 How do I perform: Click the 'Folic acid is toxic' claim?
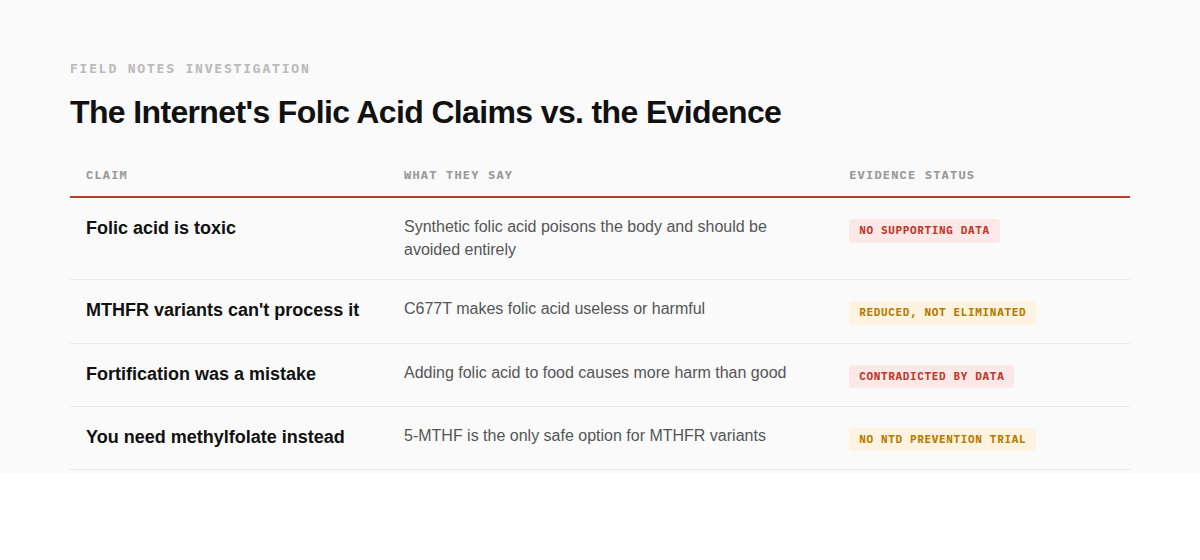pyautogui.click(x=161, y=228)
